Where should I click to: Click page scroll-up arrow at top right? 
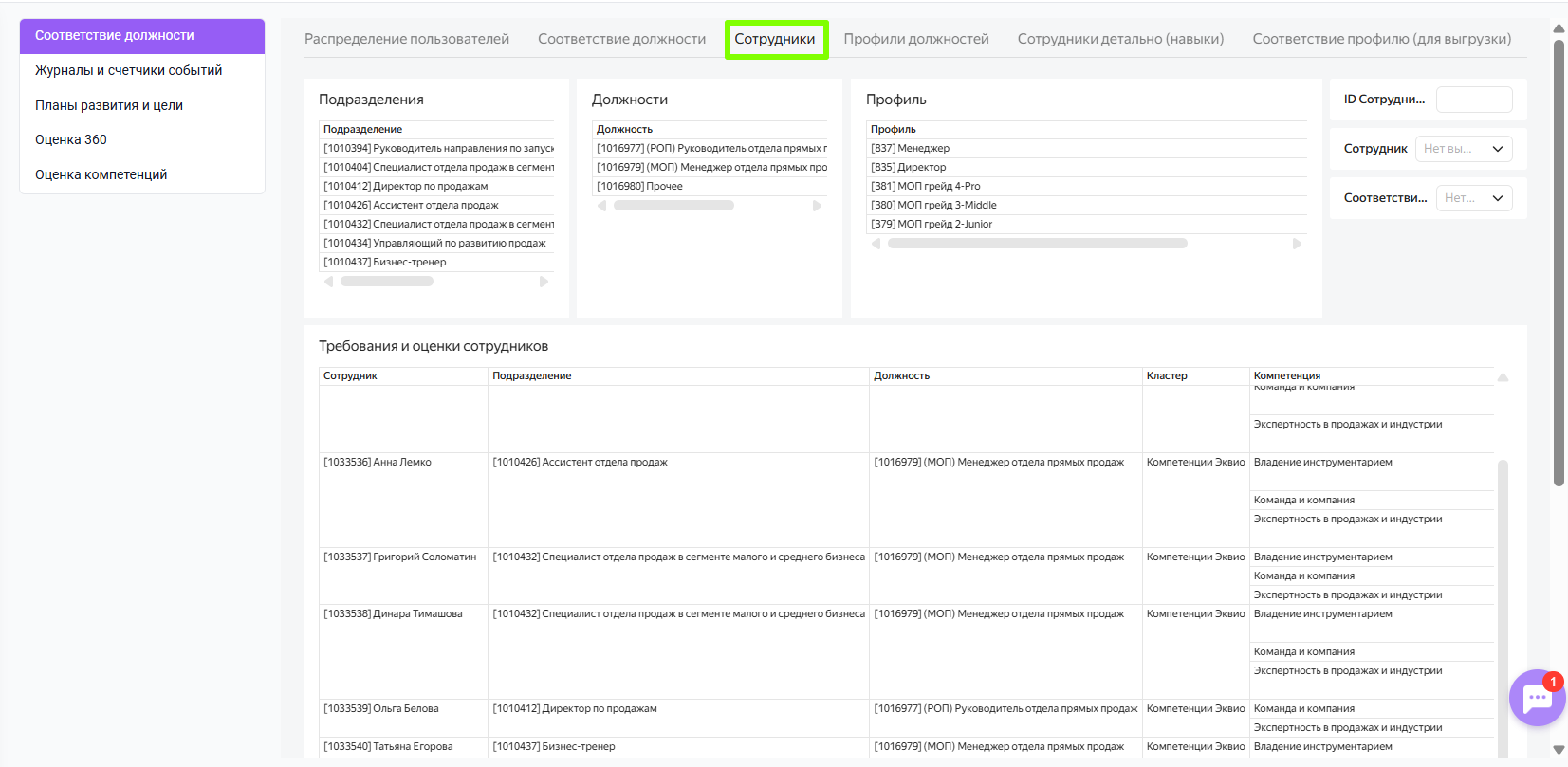pyautogui.click(x=1559, y=28)
